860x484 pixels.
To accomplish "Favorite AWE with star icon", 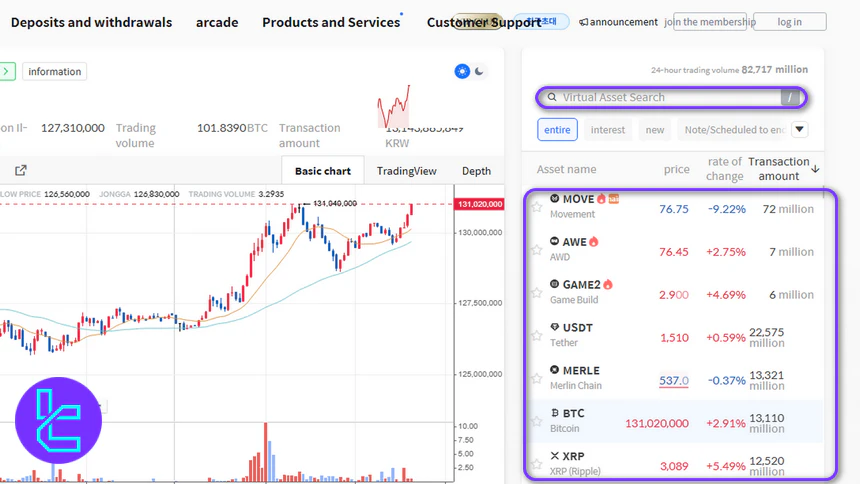I will pyautogui.click(x=537, y=250).
